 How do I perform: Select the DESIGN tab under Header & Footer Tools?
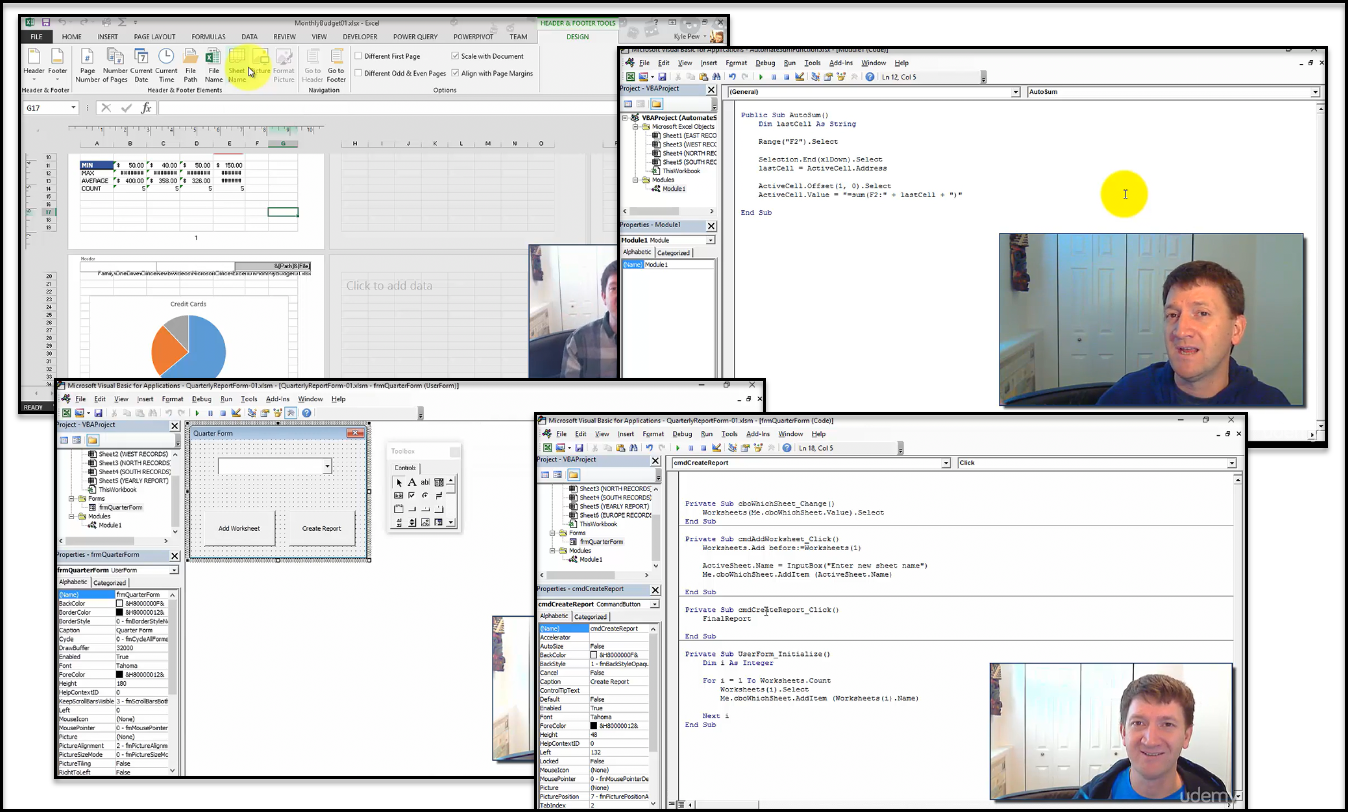578,37
